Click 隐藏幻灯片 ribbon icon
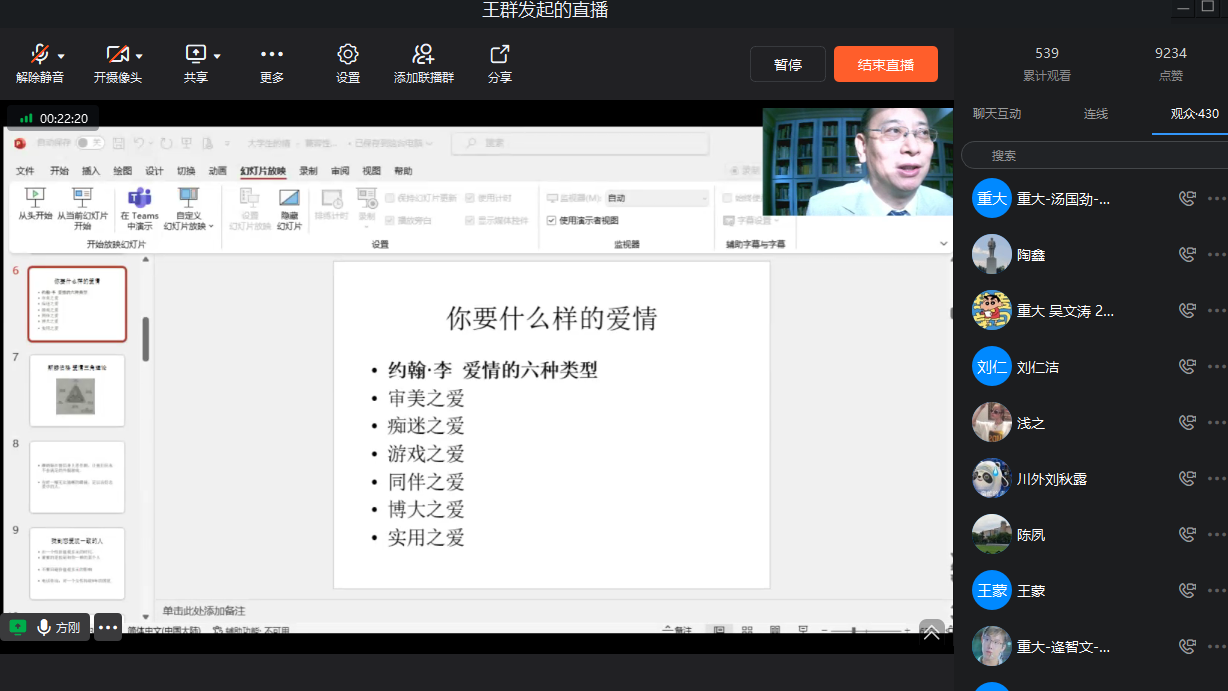The image size is (1228, 691). point(289,197)
